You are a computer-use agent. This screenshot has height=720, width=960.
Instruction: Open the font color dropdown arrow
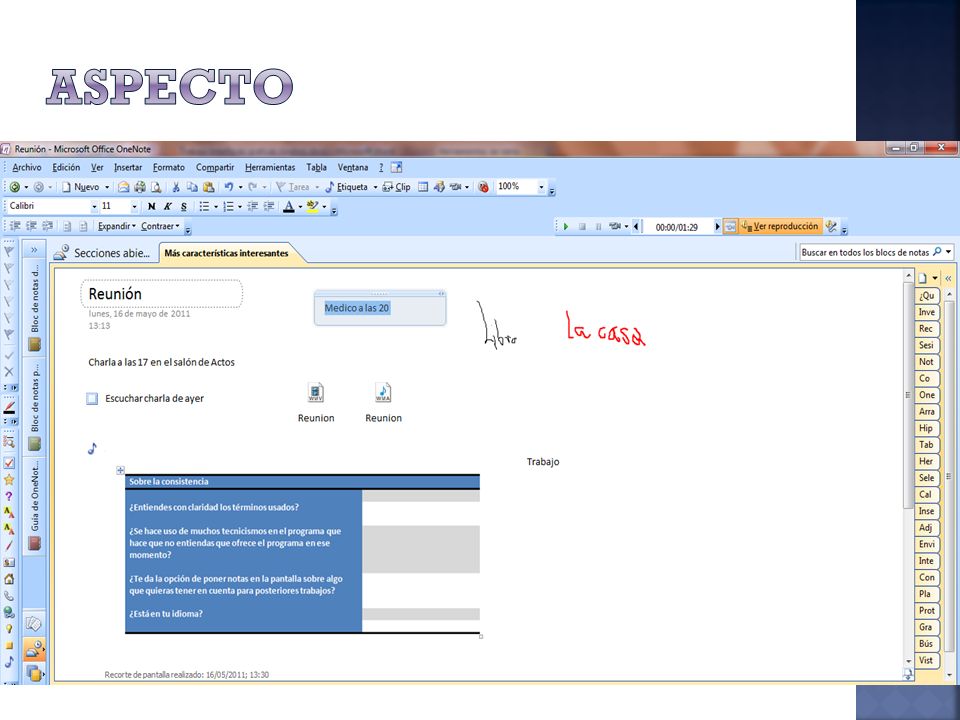click(300, 206)
